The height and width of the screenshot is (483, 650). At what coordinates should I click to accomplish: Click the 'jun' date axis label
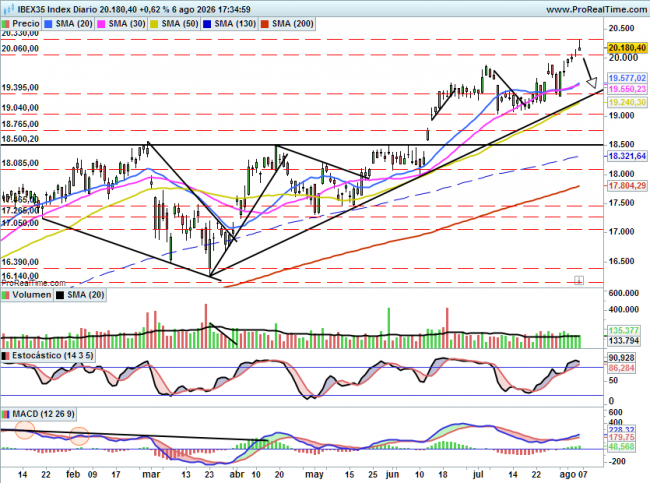392,474
